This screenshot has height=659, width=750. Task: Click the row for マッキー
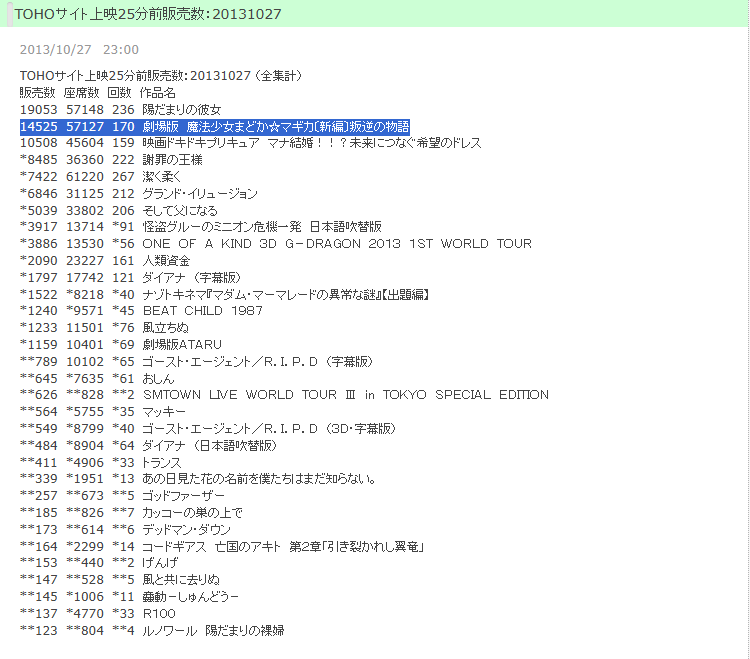coord(103,412)
